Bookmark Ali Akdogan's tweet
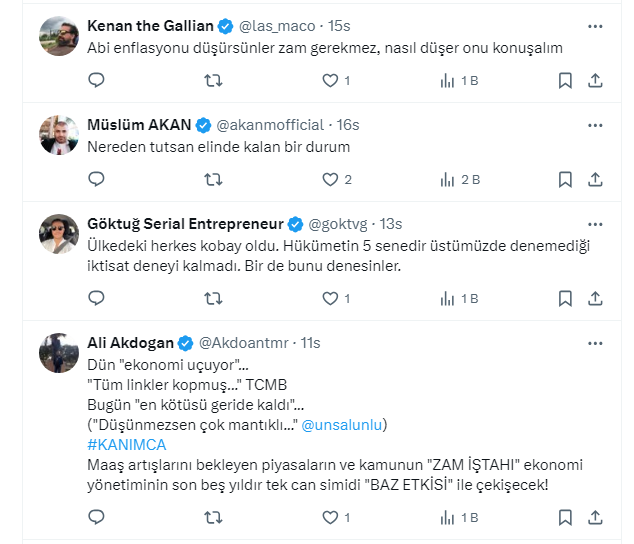634x544 pixels. click(x=565, y=517)
